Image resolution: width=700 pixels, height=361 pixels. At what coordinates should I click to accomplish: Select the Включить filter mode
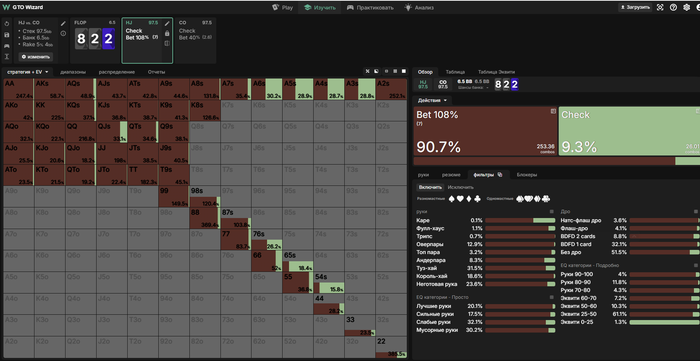tap(431, 187)
